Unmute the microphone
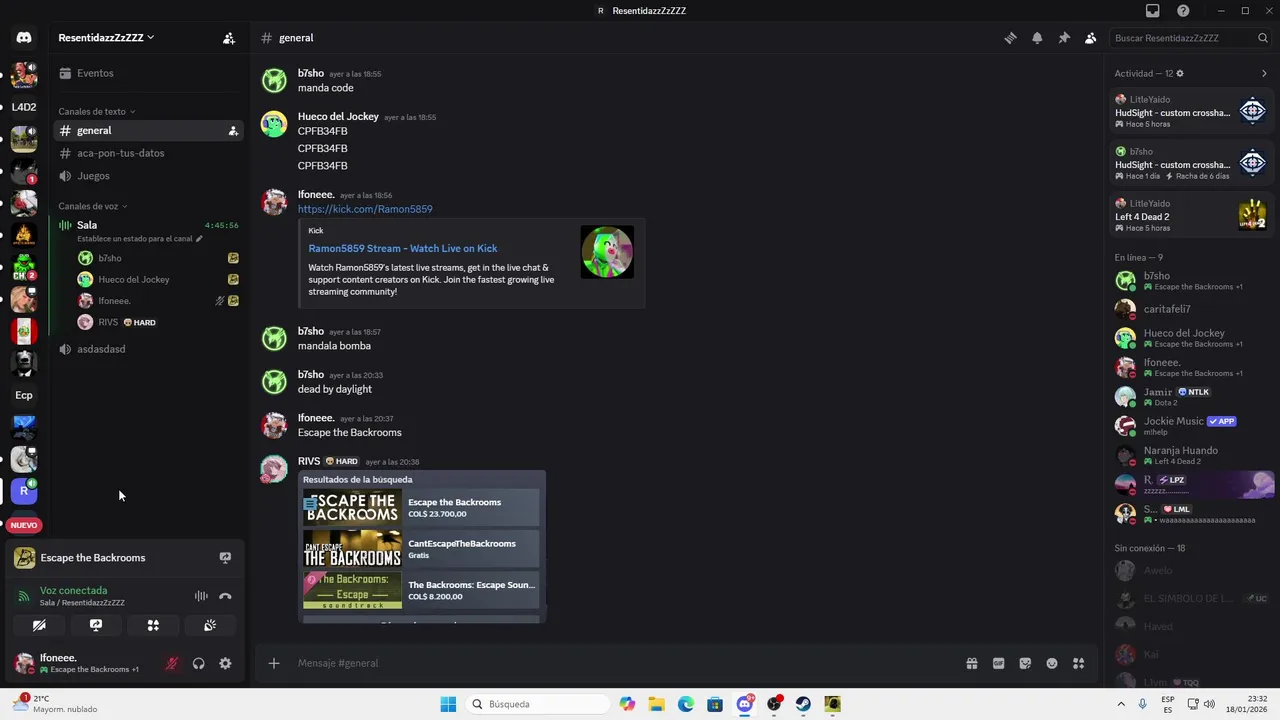1280x720 pixels. coord(172,663)
